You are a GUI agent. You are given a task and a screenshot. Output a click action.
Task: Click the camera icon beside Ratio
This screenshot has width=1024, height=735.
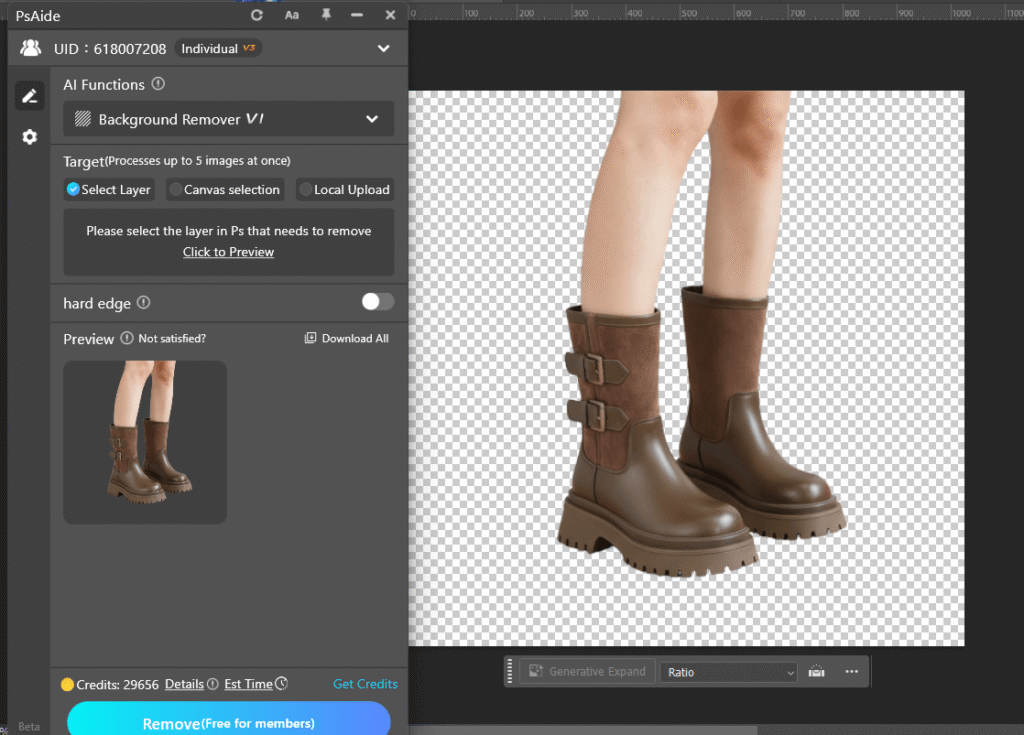815,671
